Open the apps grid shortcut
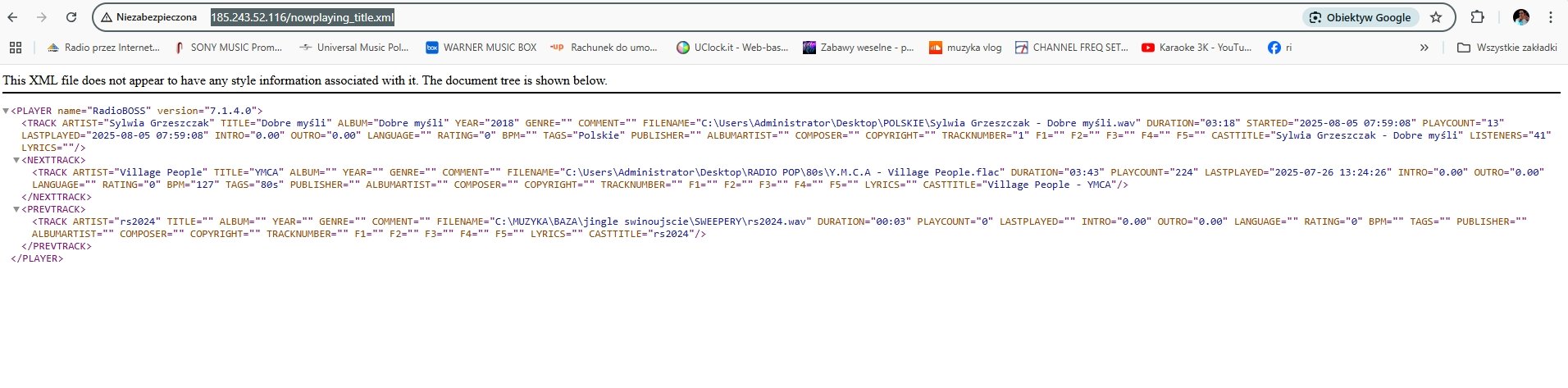The image size is (1568, 388). (x=16, y=48)
